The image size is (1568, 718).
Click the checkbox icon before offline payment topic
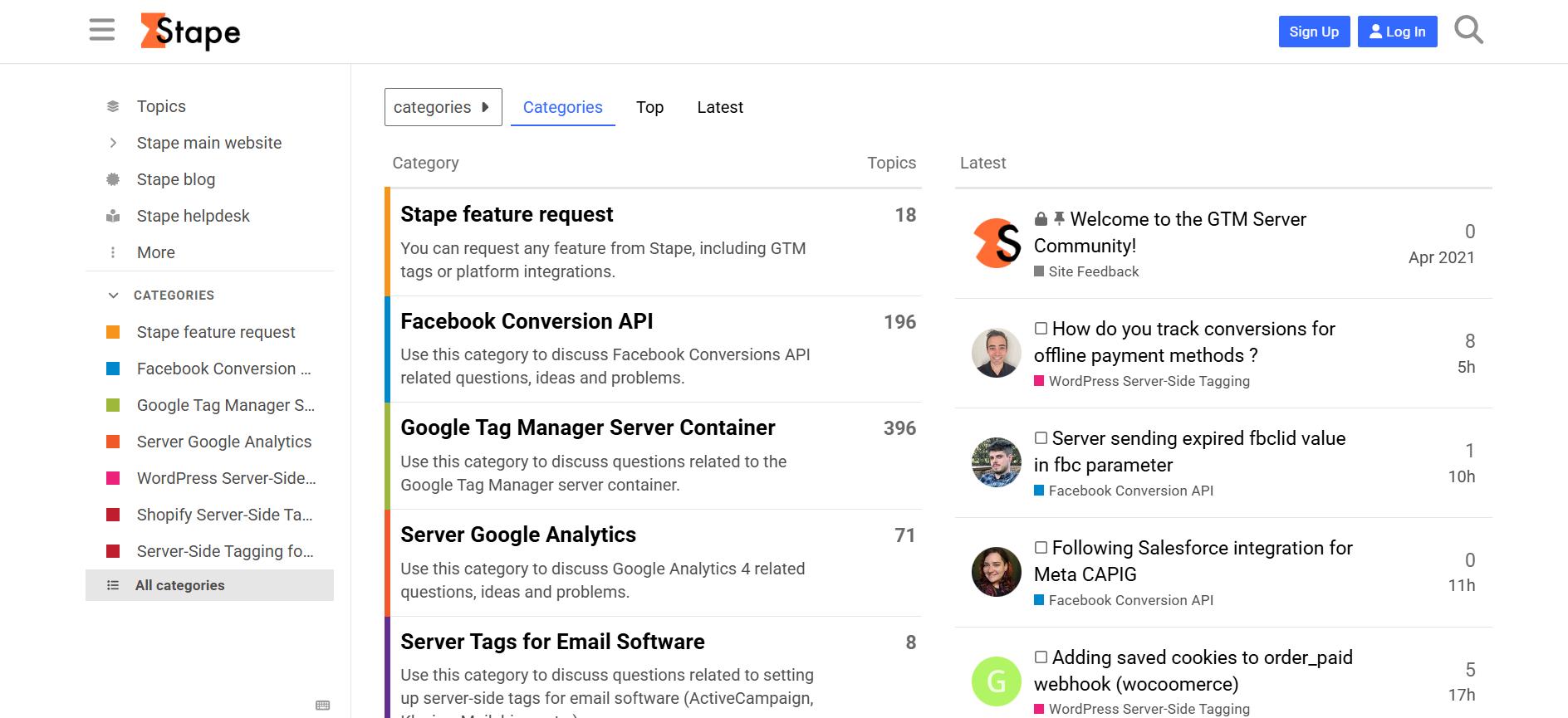tap(1041, 329)
